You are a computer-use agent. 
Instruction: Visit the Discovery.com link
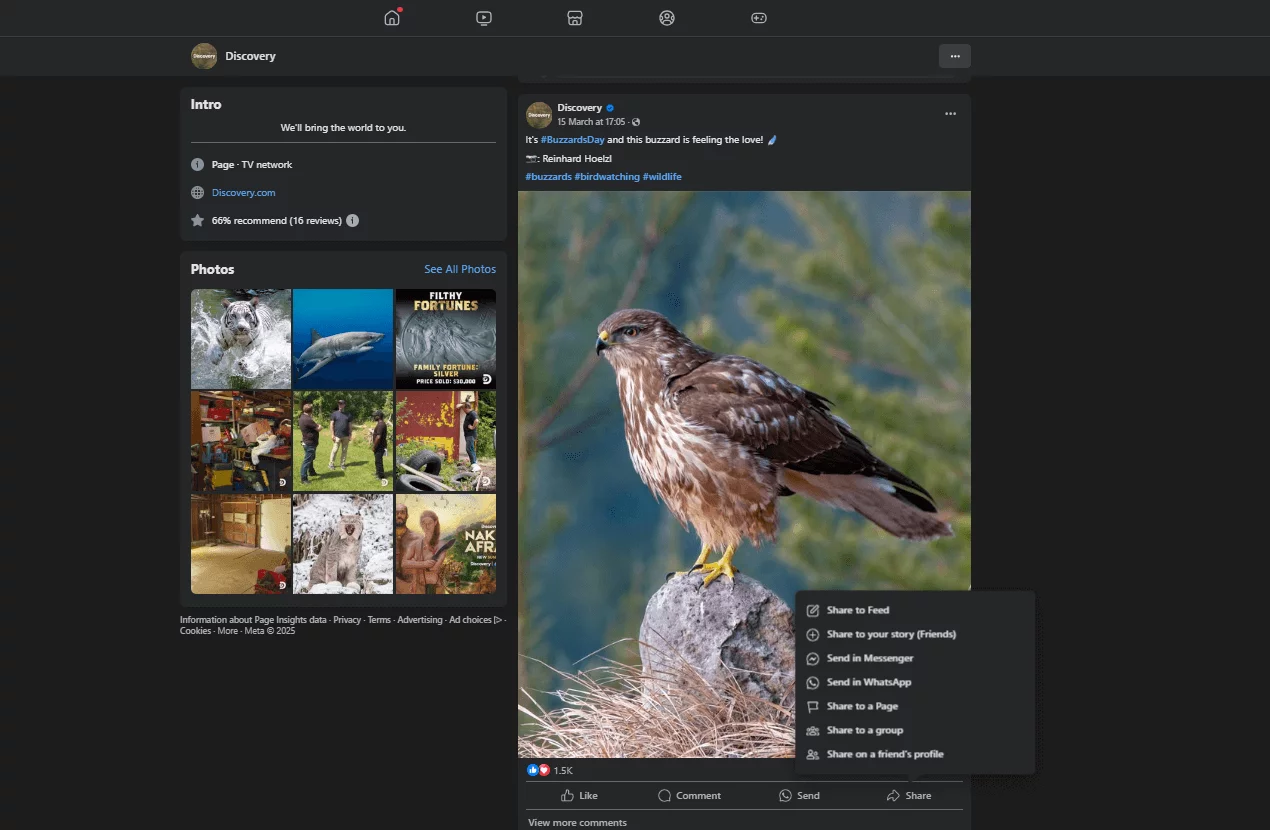click(243, 193)
